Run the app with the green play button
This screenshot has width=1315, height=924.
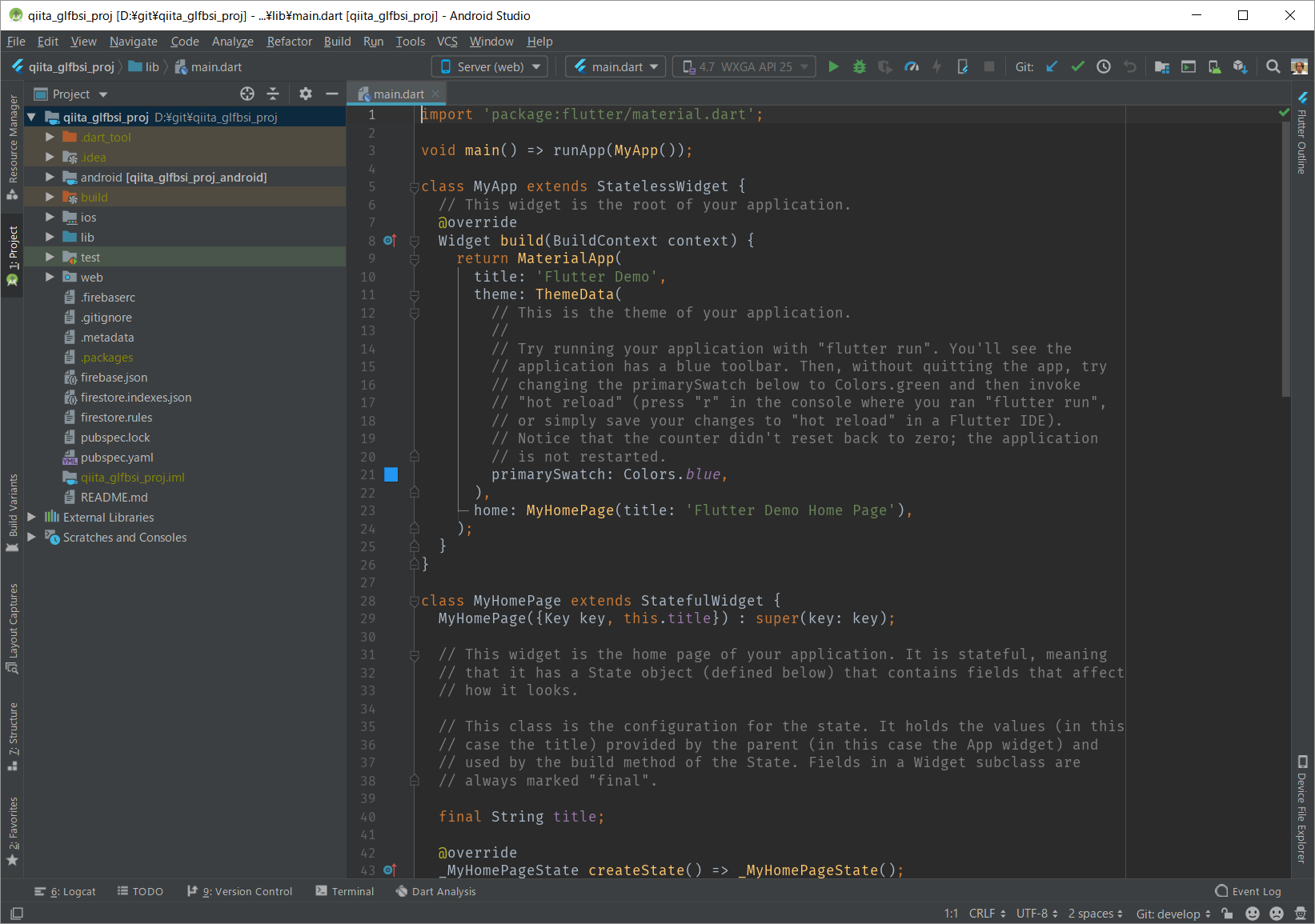pyautogui.click(x=833, y=67)
